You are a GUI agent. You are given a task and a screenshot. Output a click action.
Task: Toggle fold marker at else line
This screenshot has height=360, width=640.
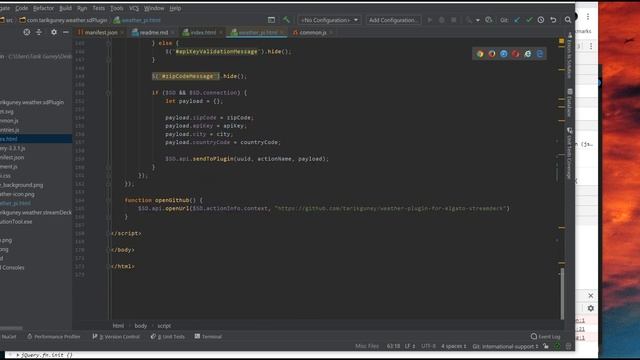[109, 43]
